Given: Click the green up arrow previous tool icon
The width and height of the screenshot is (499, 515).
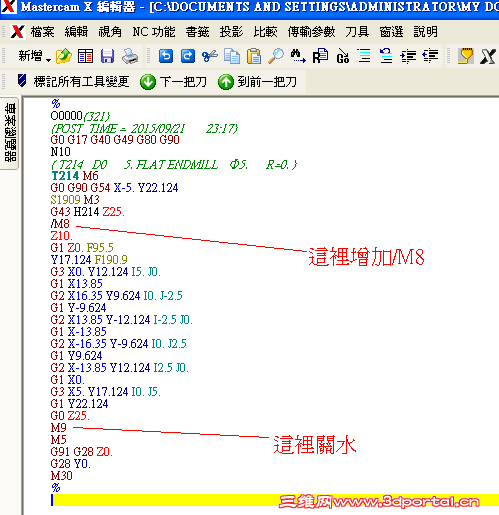Looking at the screenshot, I should point(226,82).
